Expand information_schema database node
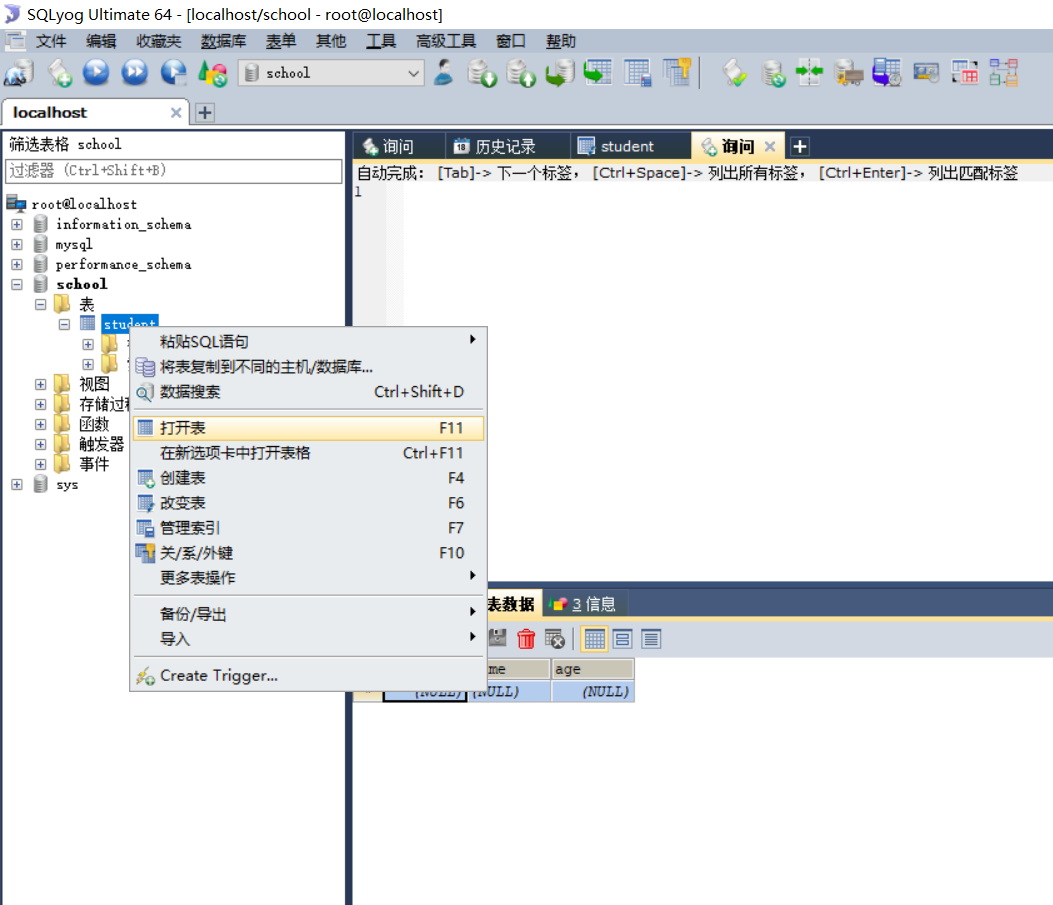1053x905 pixels. 17,224
